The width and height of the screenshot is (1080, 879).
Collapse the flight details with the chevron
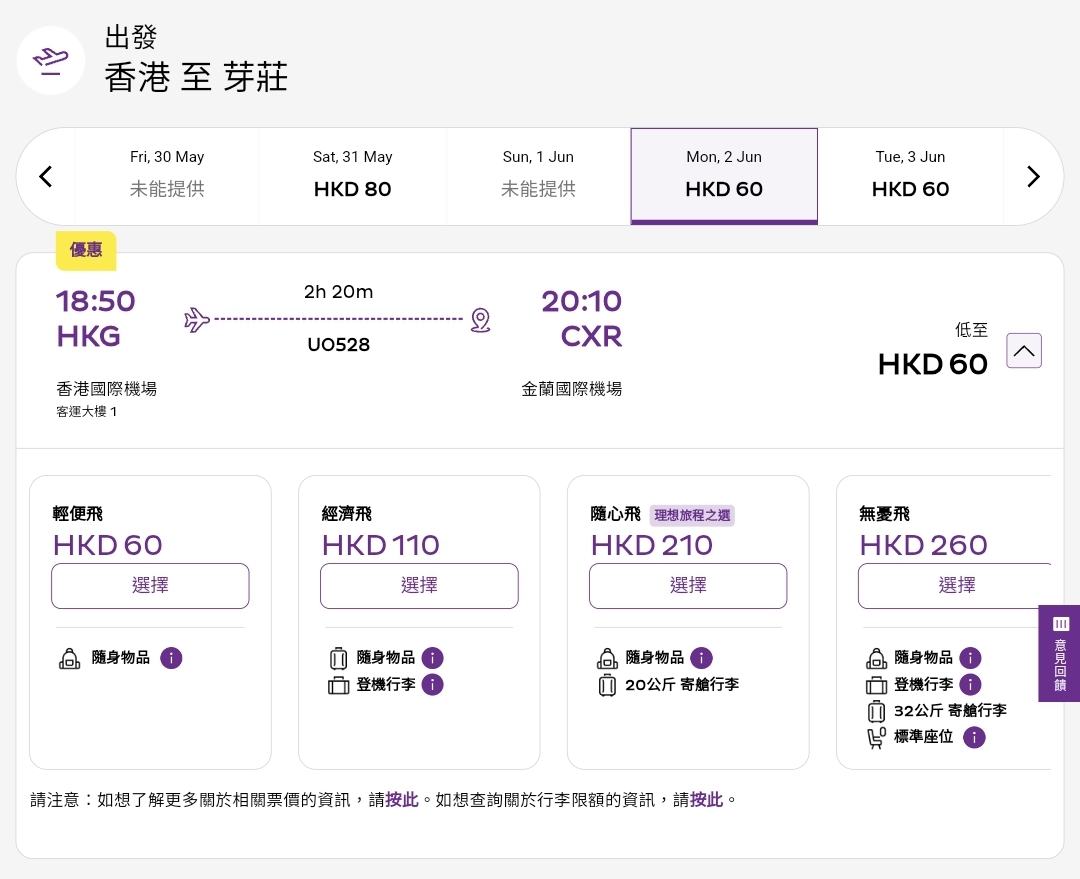pos(1024,351)
